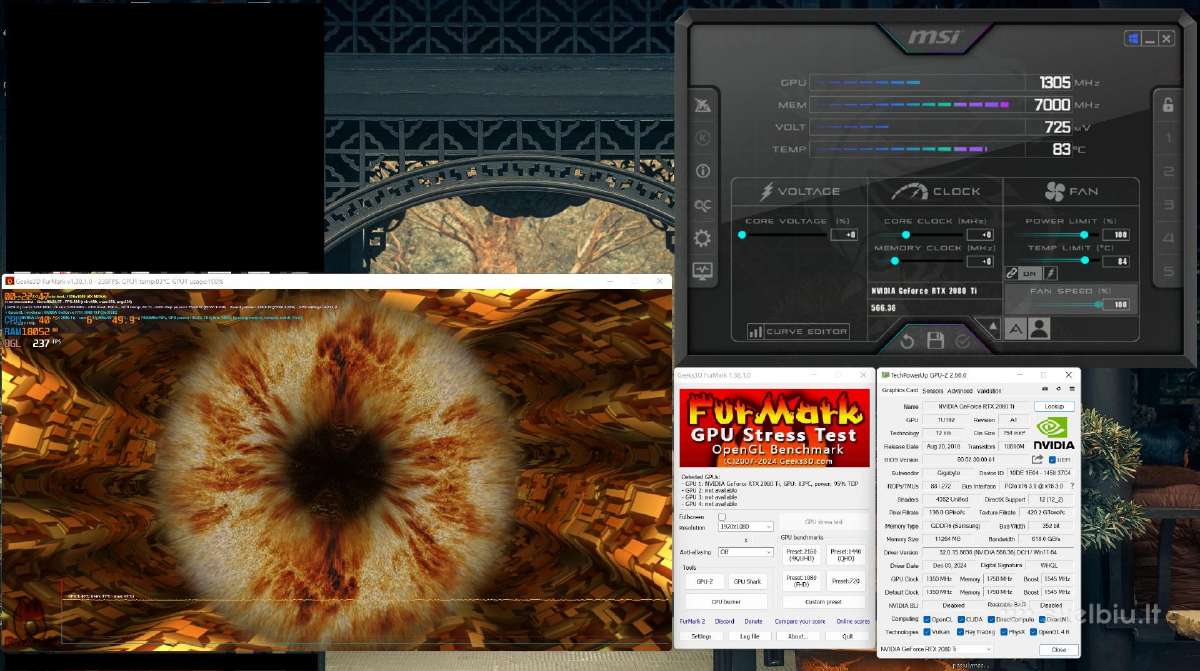Toggle the fan ON button in Afterburner
1200x671 pixels.
1031,272
